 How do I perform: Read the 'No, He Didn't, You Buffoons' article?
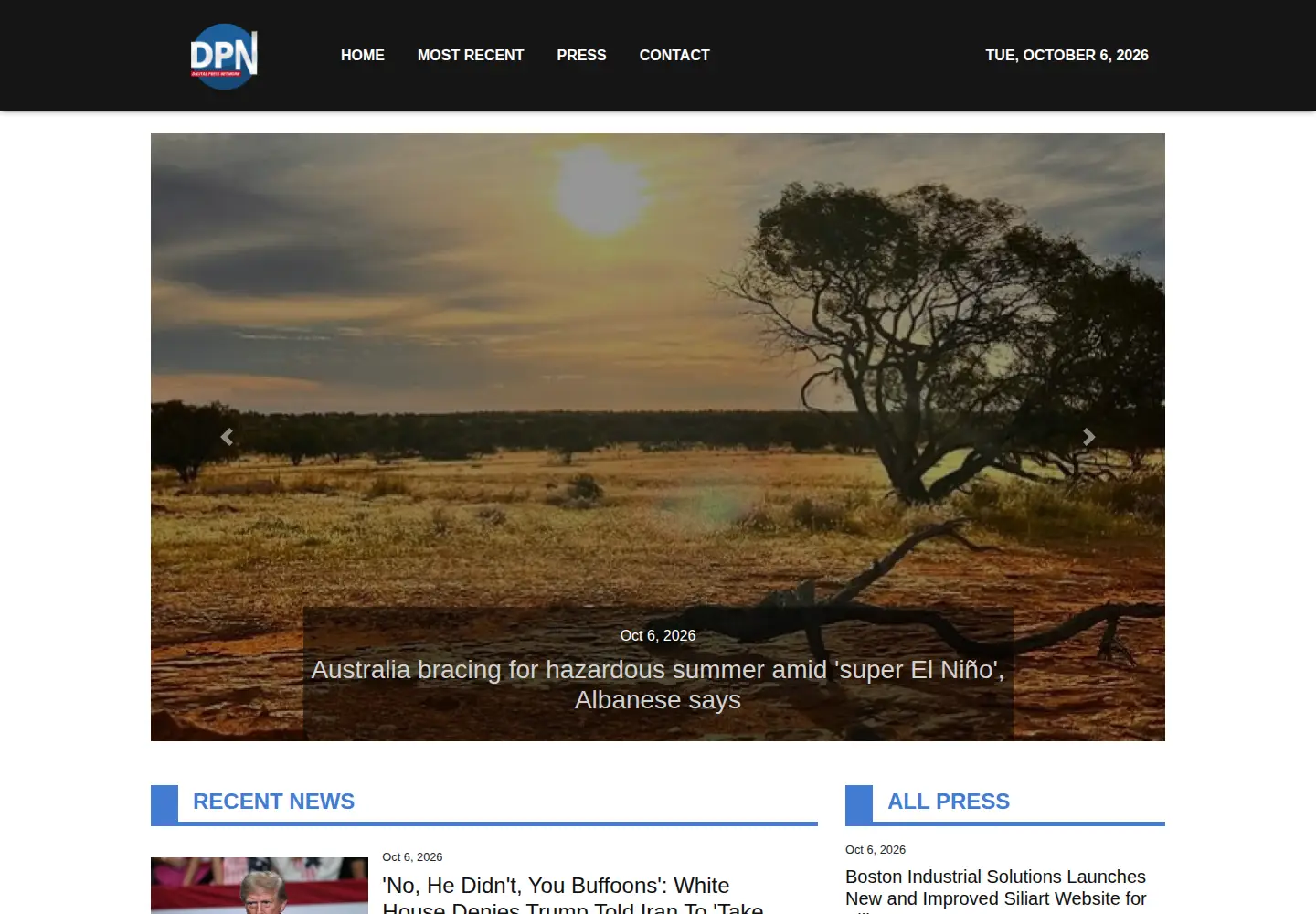tap(573, 896)
